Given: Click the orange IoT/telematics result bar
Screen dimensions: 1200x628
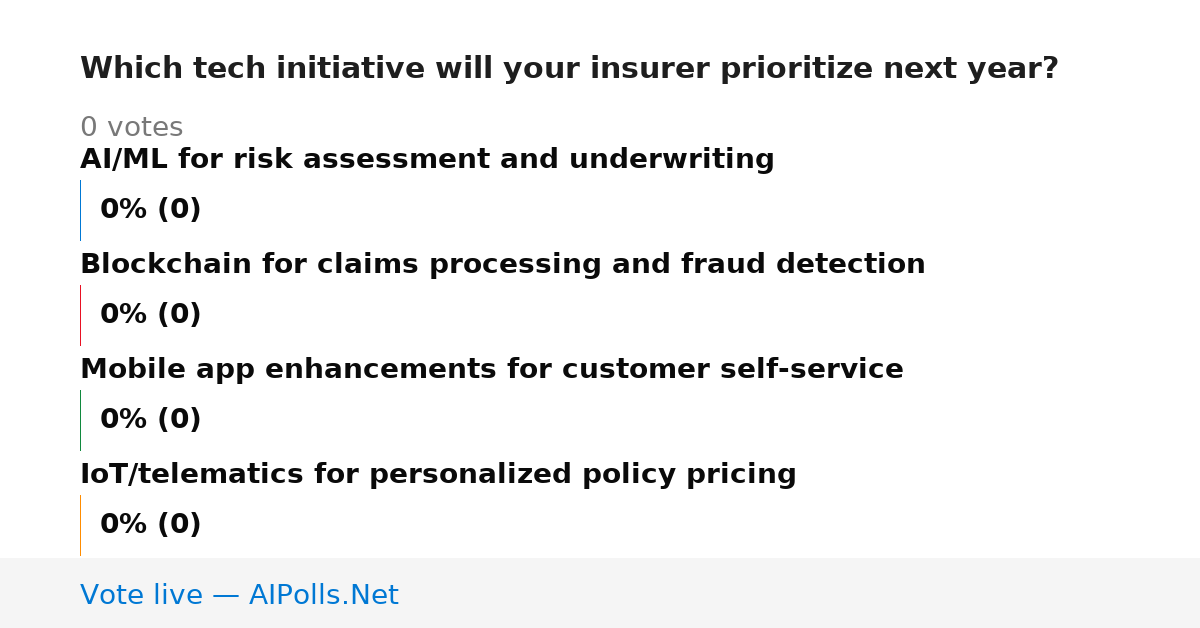Looking at the screenshot, I should [80, 525].
